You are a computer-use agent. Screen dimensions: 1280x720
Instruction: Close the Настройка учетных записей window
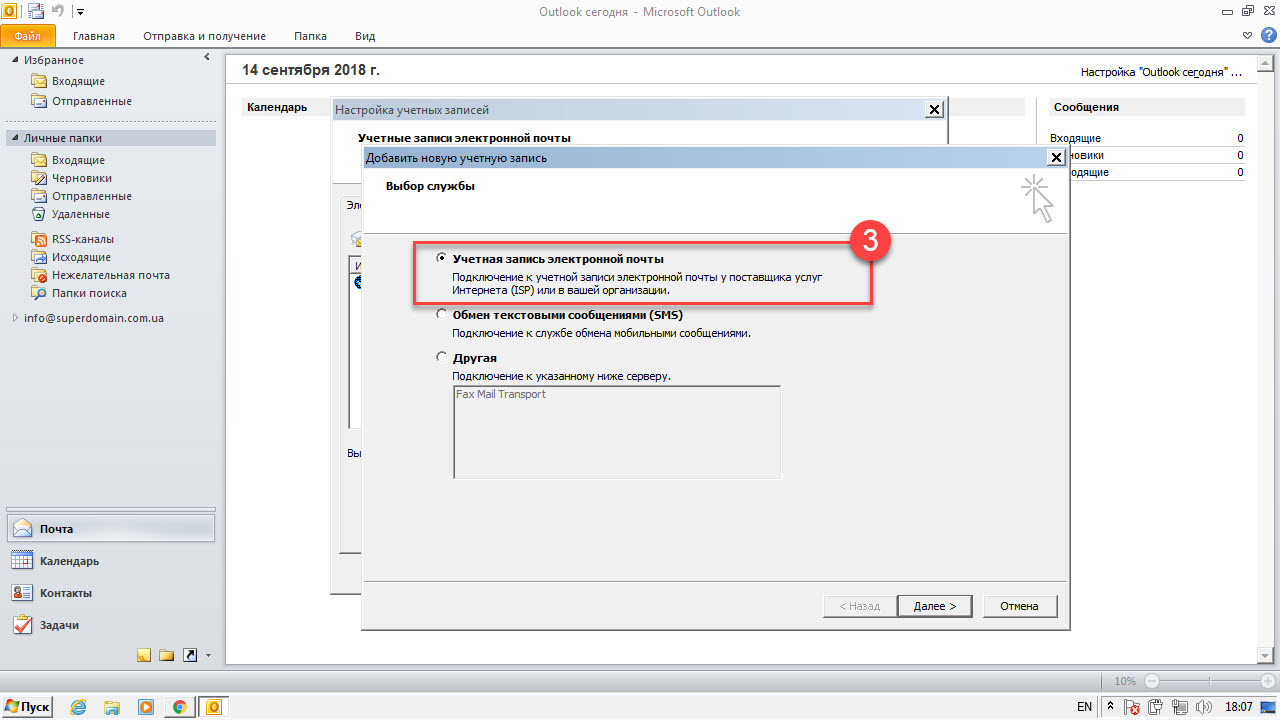coord(934,110)
